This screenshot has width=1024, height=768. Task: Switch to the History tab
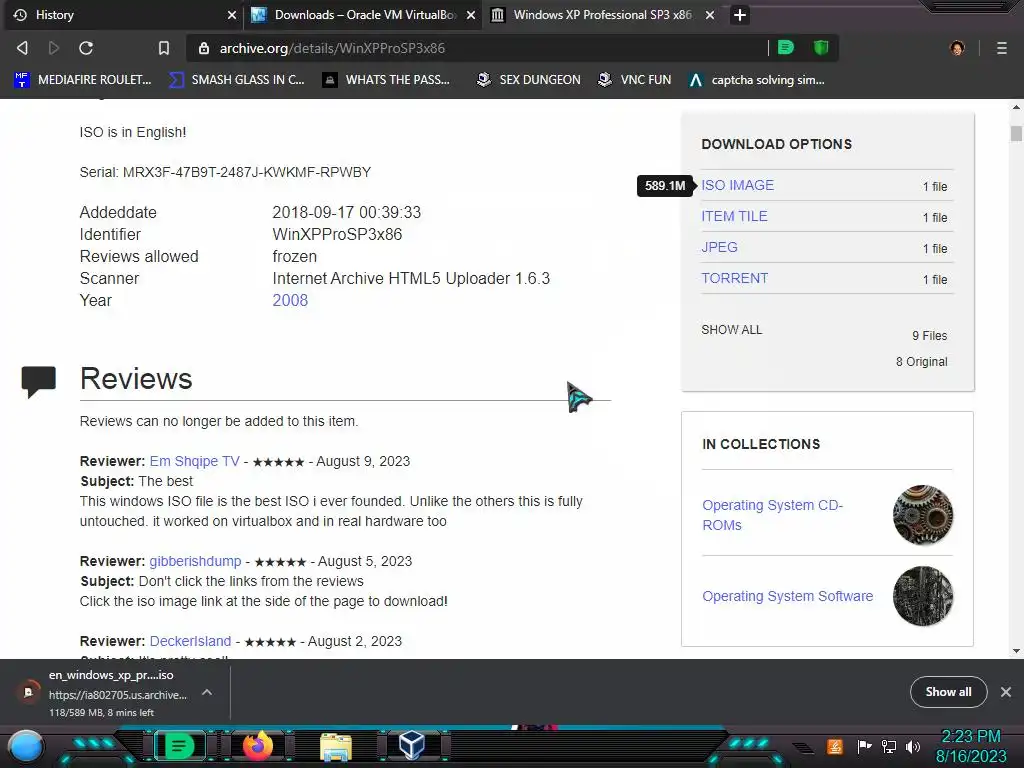pos(123,15)
